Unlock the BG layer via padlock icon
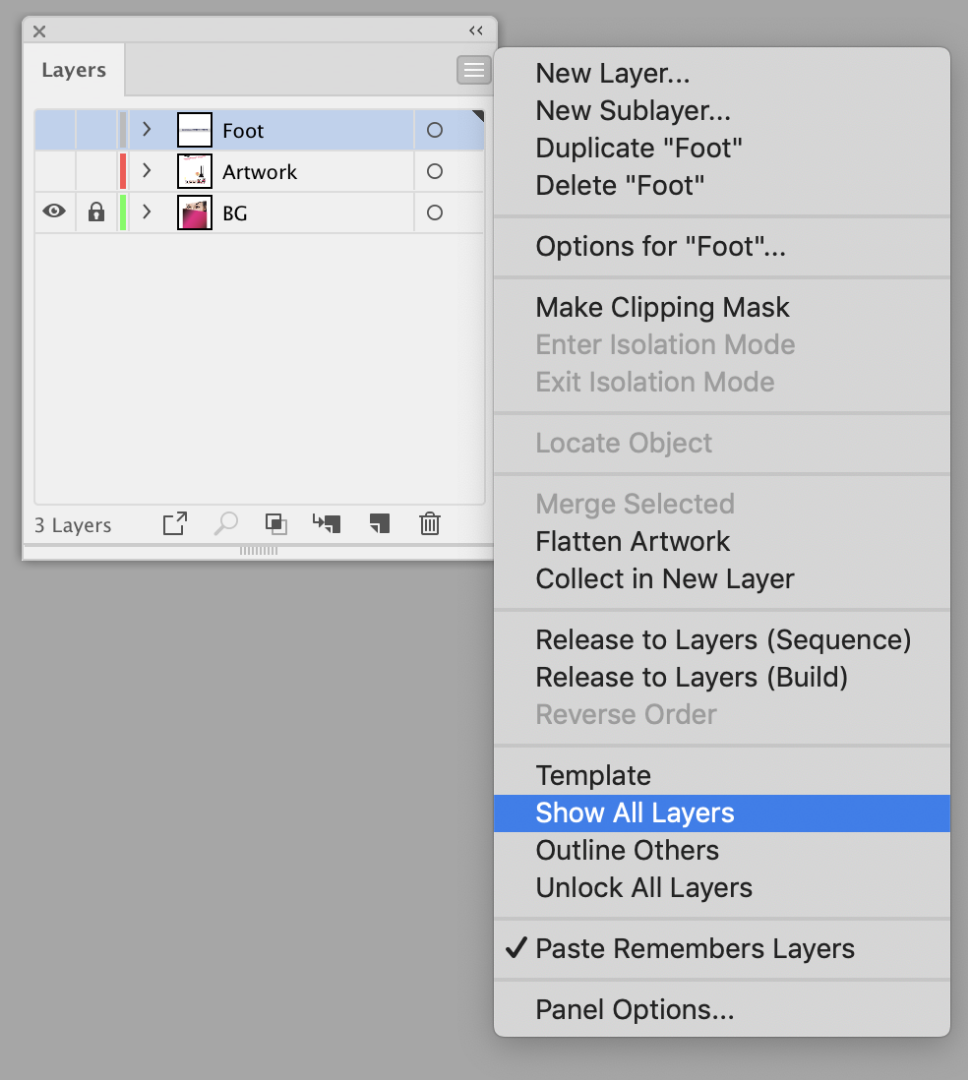The width and height of the screenshot is (968, 1080). click(x=96, y=212)
